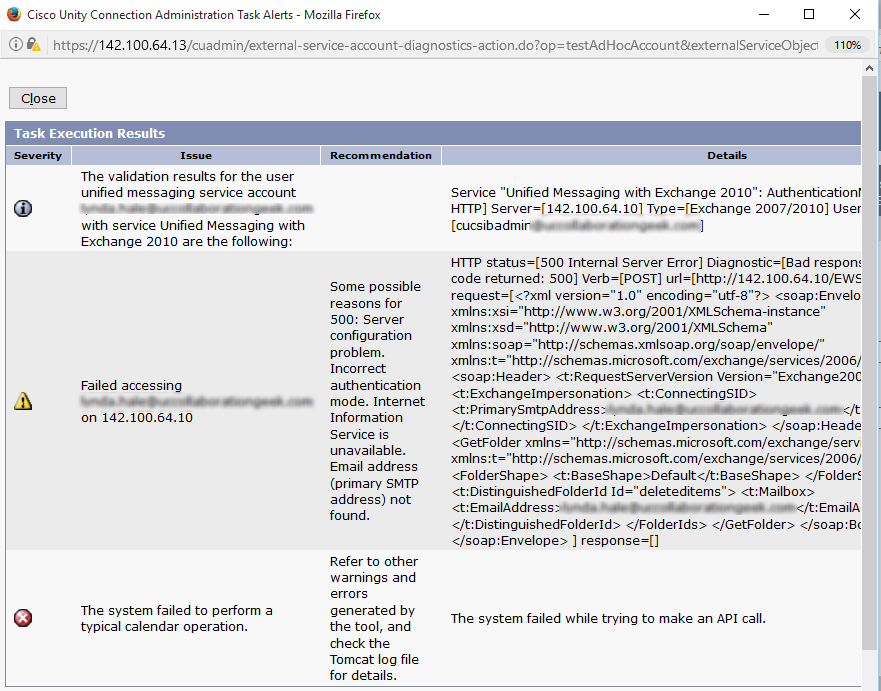Click the 'validation results for the user' issue
Screen dimensions: 881x691
click(x=196, y=208)
